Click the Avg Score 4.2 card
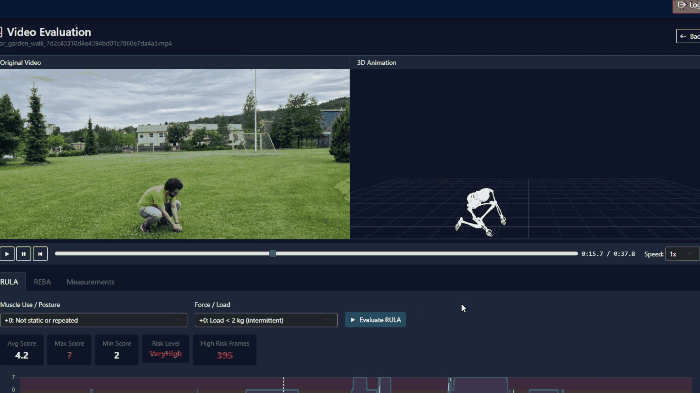Screen dimensions: 700x393 pos(21,350)
